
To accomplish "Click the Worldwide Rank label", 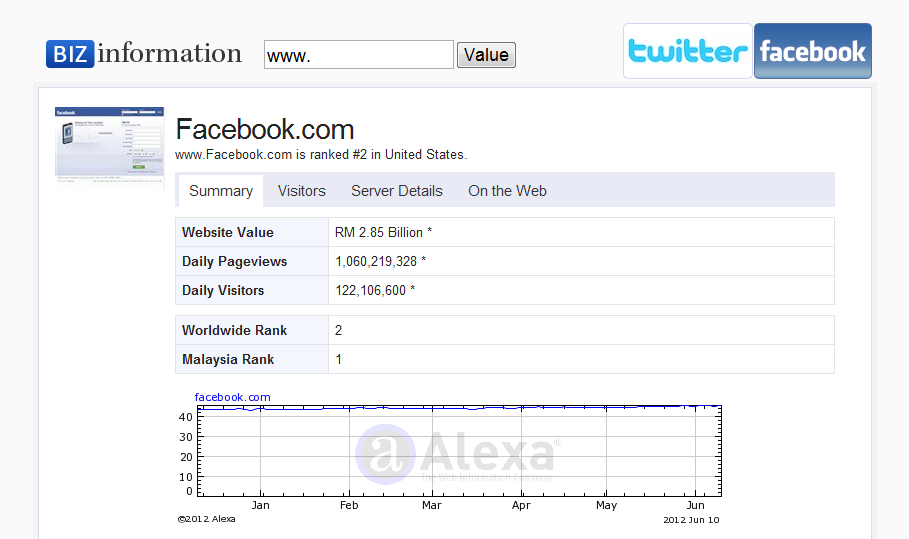I will (234, 330).
